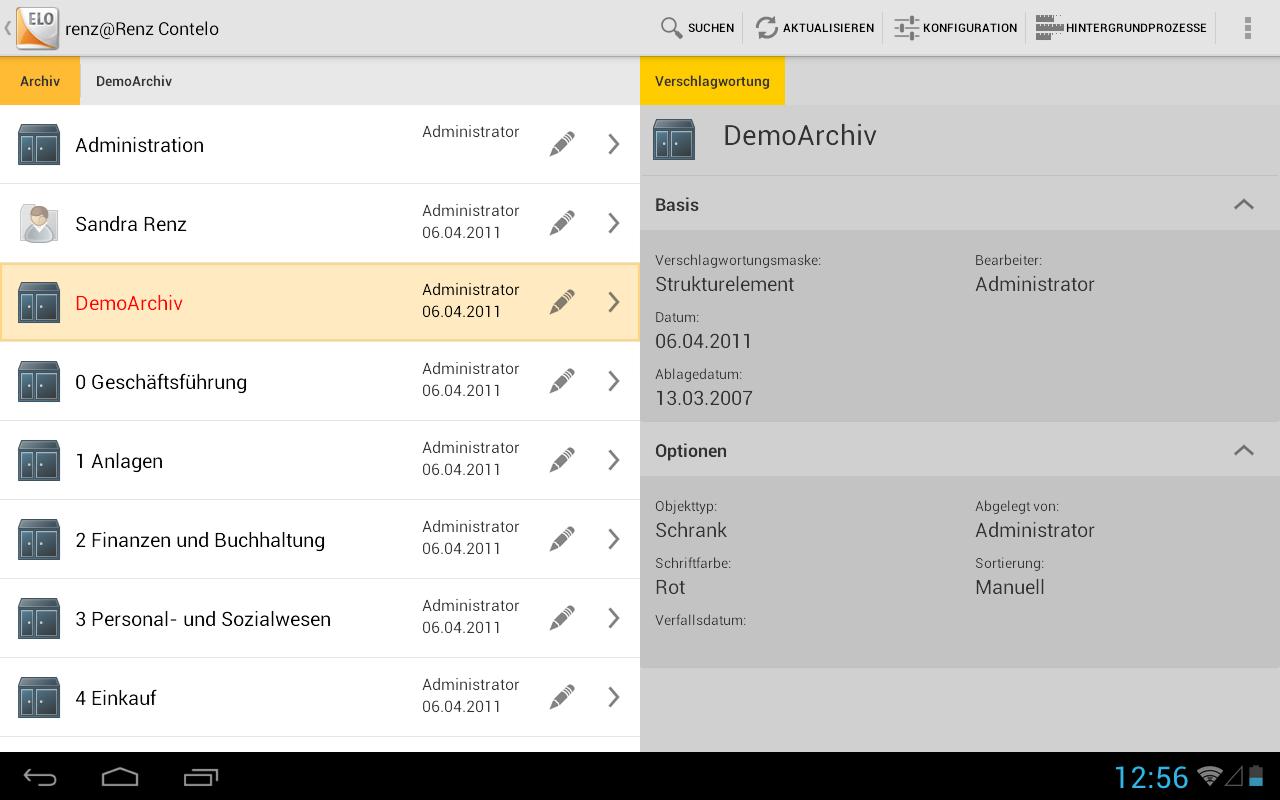Image resolution: width=1280 pixels, height=800 pixels.
Task: Collapse the Basis section
Action: (1243, 205)
